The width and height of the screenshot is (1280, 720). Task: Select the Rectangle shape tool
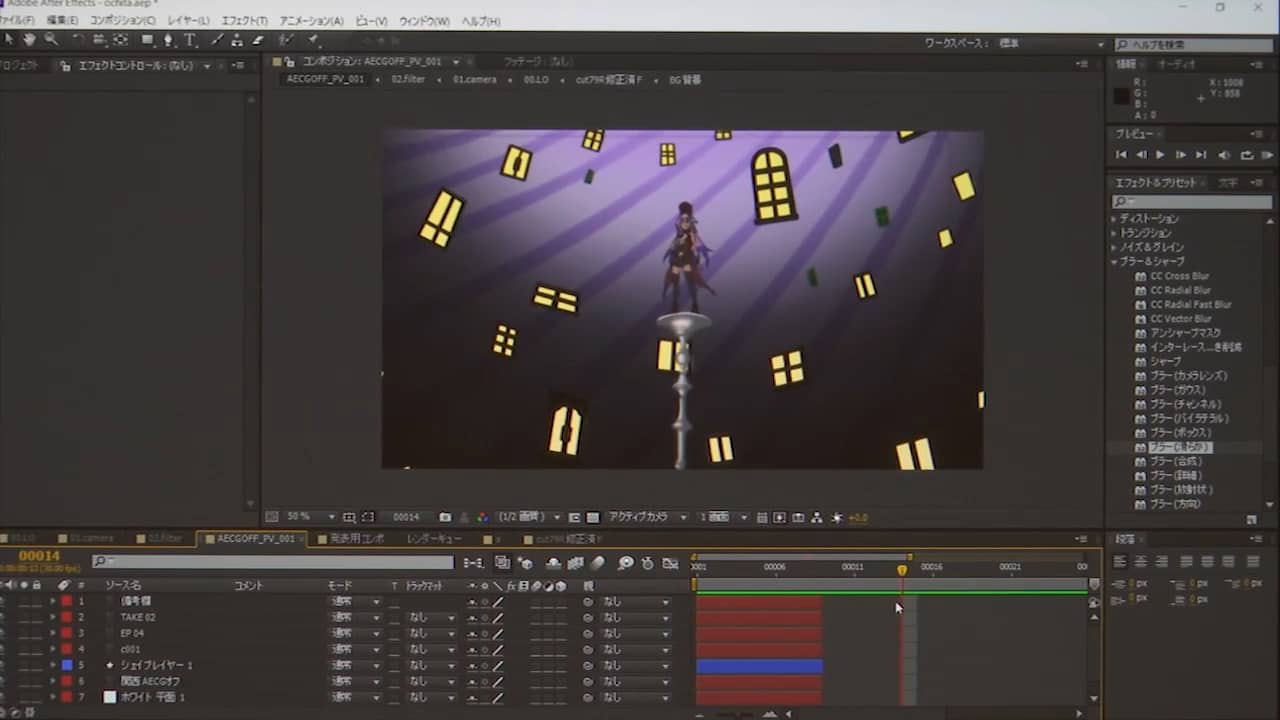click(x=147, y=40)
